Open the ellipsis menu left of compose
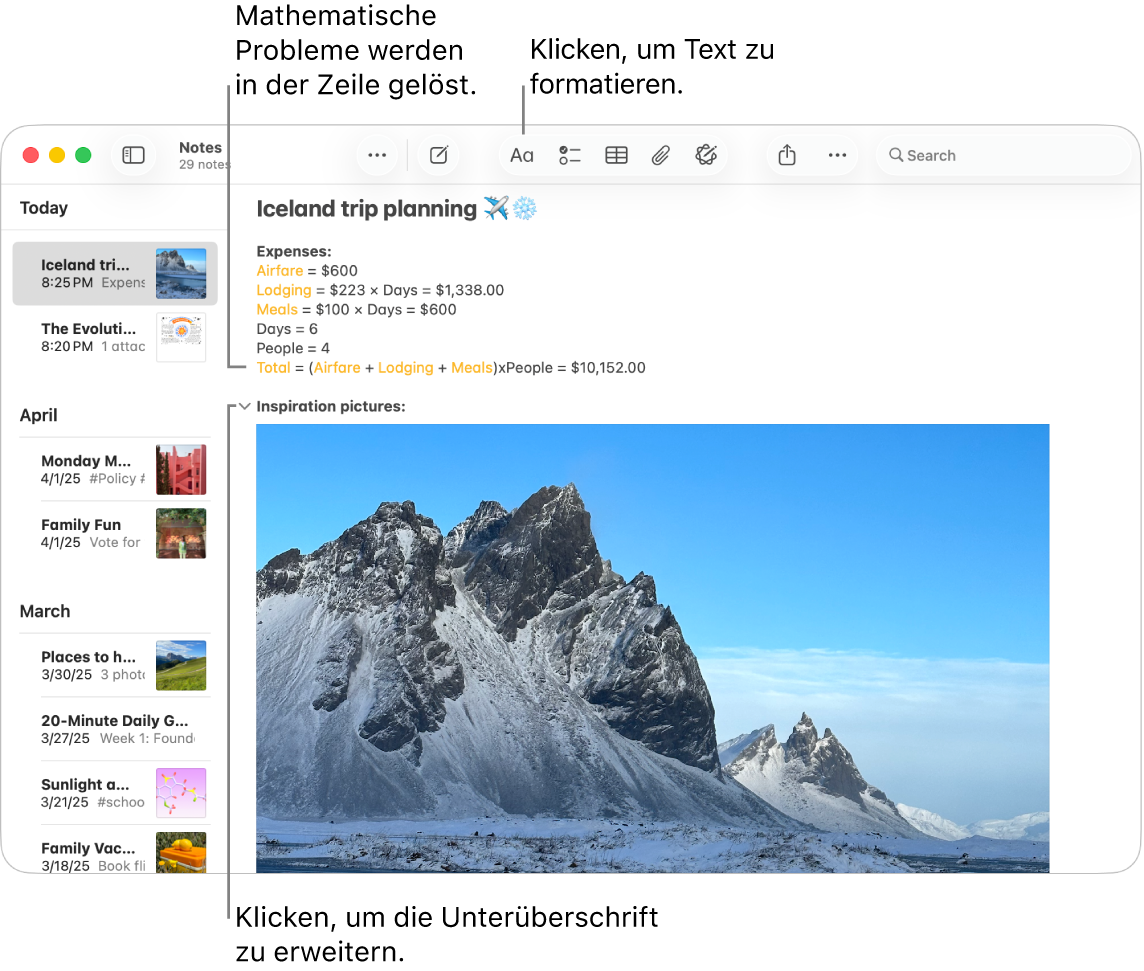 click(x=377, y=155)
